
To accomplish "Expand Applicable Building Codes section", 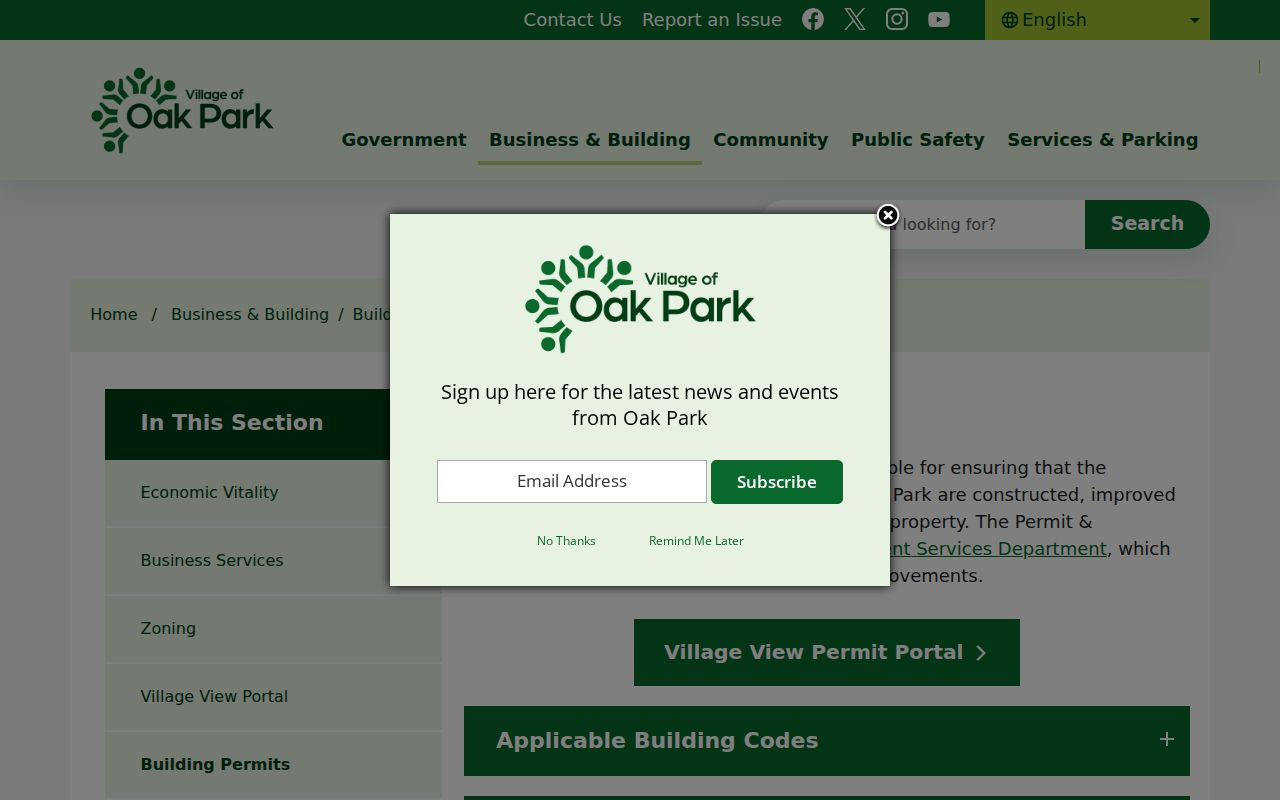I will (827, 741).
